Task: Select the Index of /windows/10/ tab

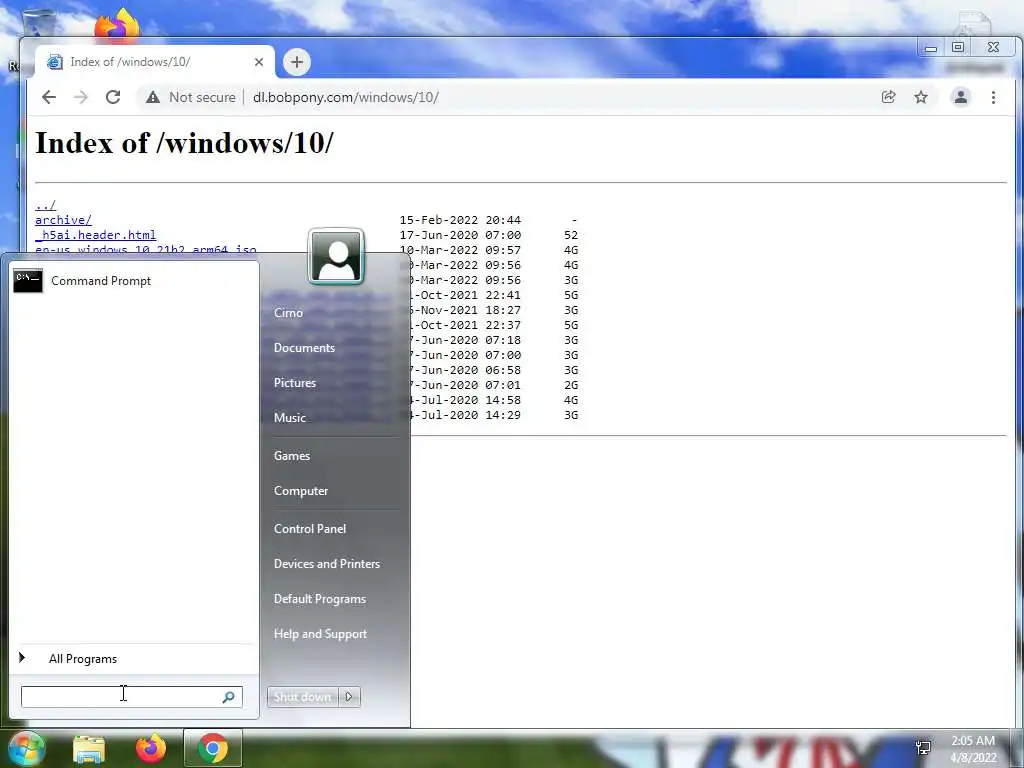Action: coord(155,62)
